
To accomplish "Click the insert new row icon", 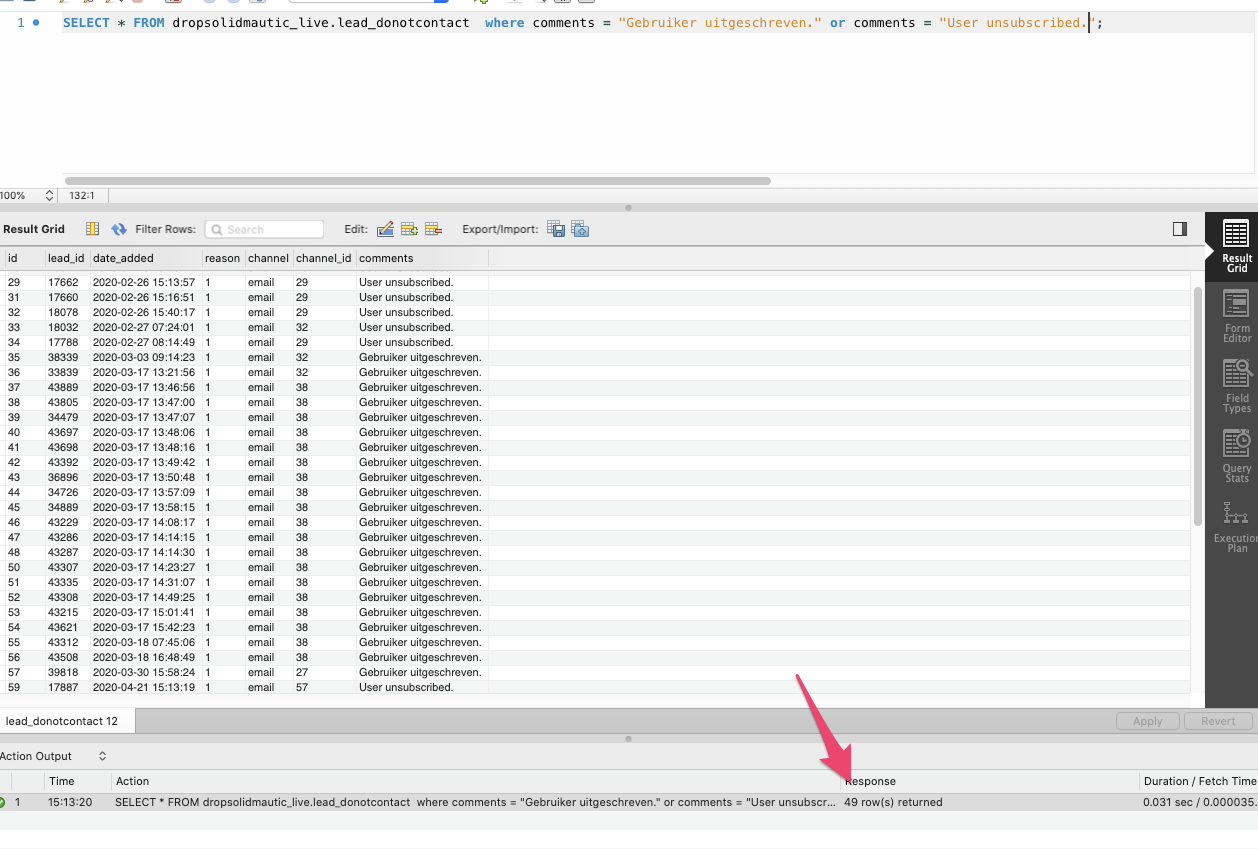I will click(409, 228).
